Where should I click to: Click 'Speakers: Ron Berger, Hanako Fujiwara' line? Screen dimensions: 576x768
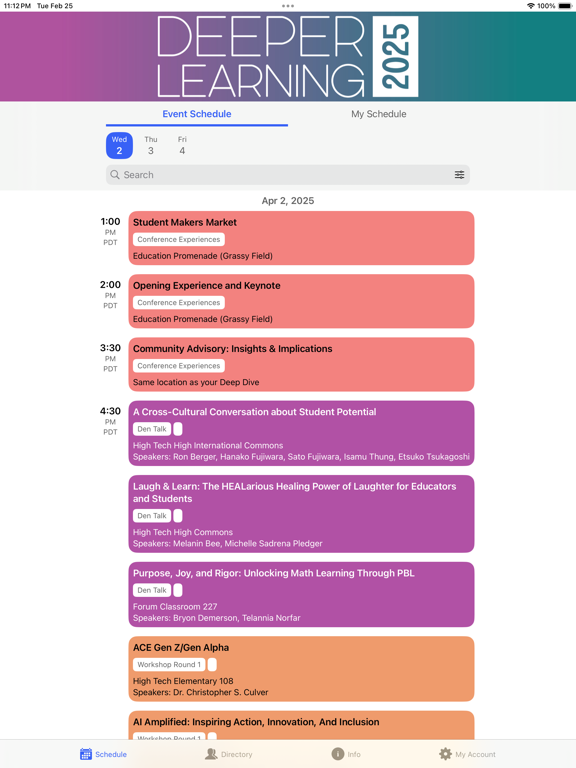[x=301, y=456]
